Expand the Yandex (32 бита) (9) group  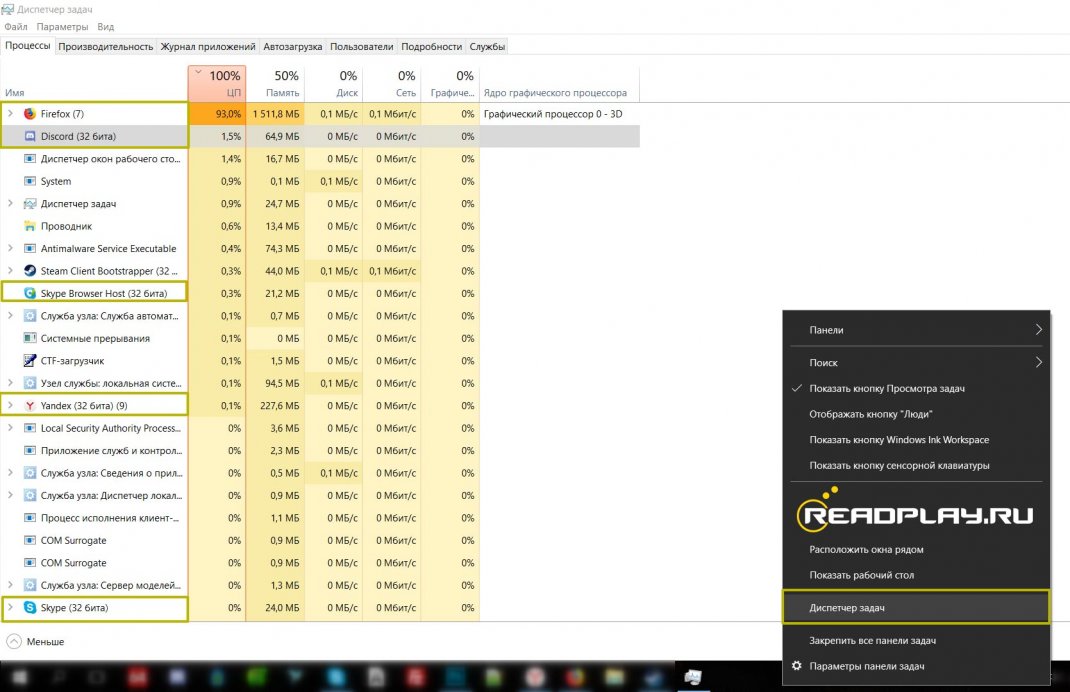pyautogui.click(x=10, y=405)
